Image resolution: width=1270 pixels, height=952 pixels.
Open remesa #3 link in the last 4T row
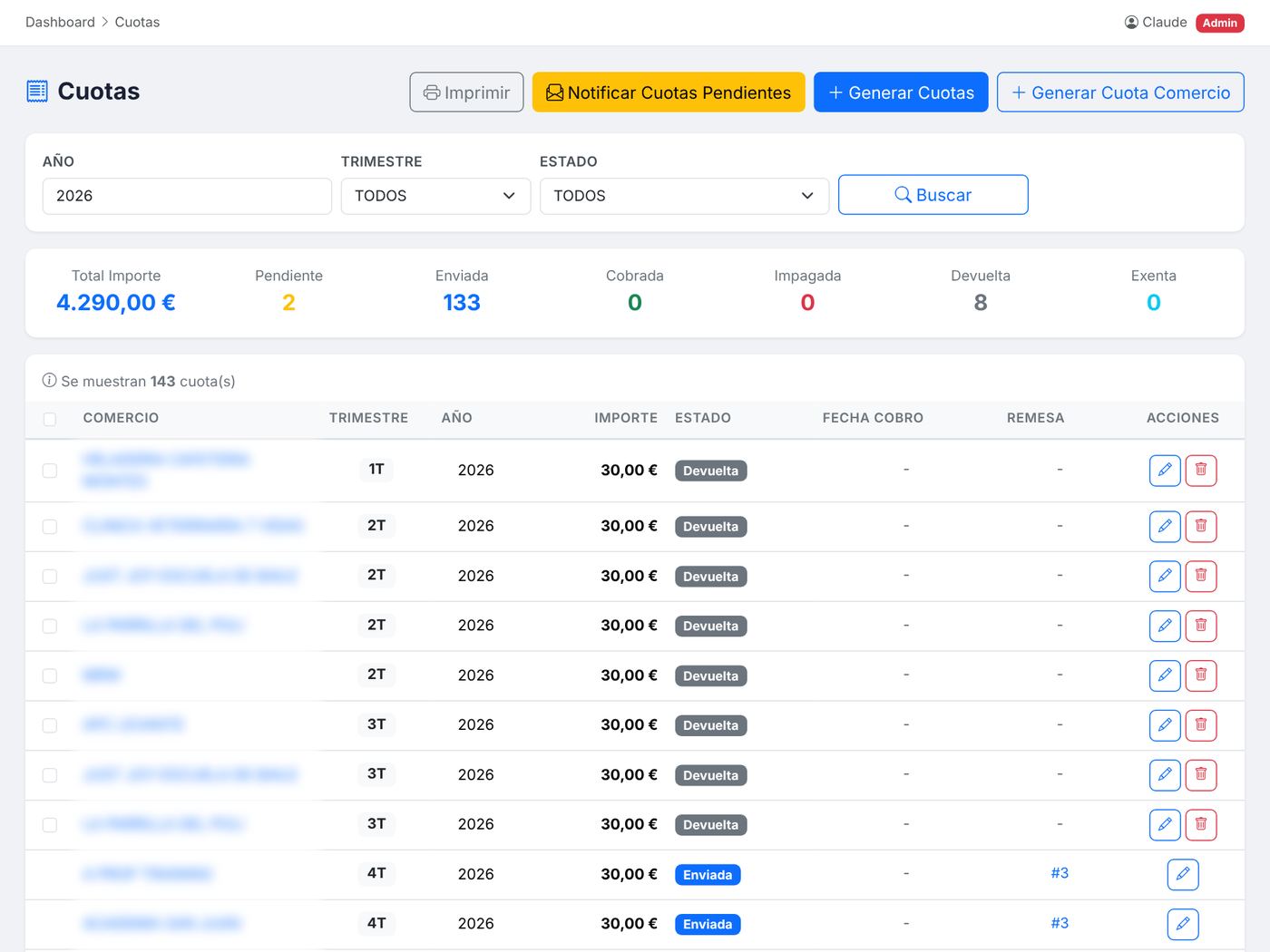1060,923
